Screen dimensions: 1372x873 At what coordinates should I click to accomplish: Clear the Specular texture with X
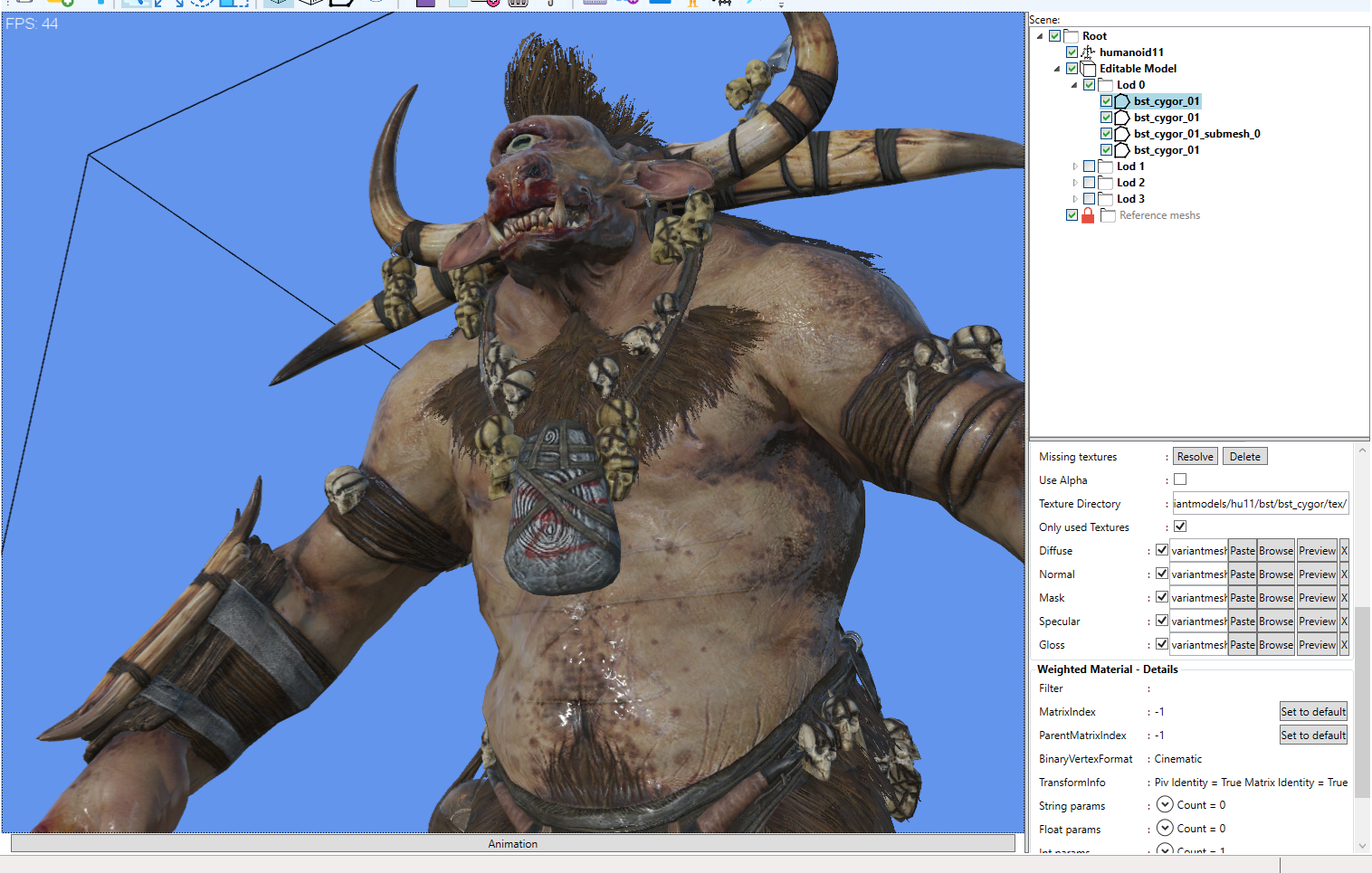(x=1344, y=622)
